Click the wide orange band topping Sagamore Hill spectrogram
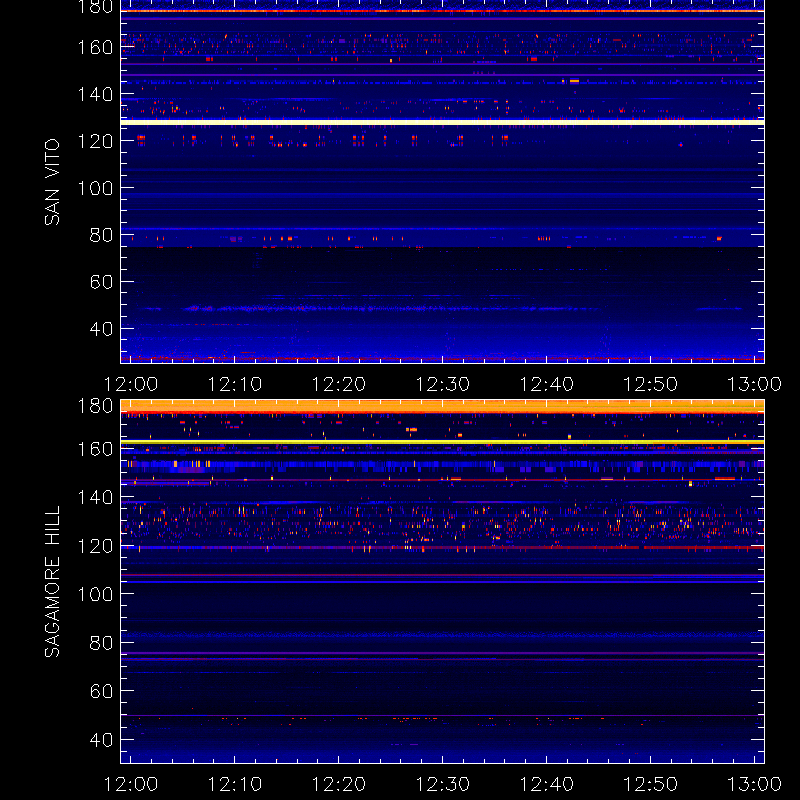The width and height of the screenshot is (800, 800). 442,407
